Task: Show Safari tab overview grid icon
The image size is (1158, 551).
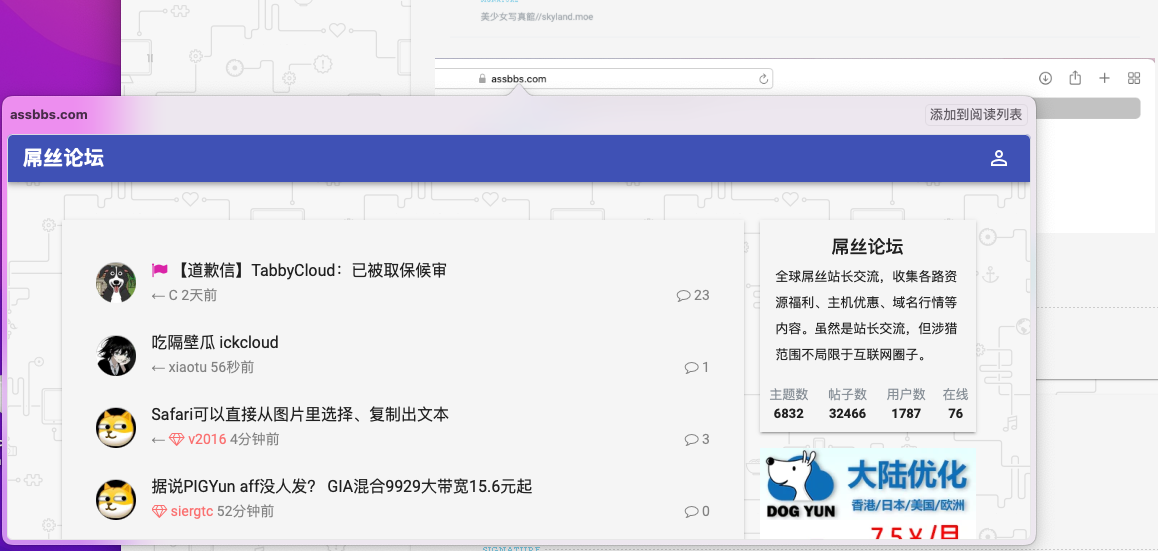Action: click(1134, 78)
